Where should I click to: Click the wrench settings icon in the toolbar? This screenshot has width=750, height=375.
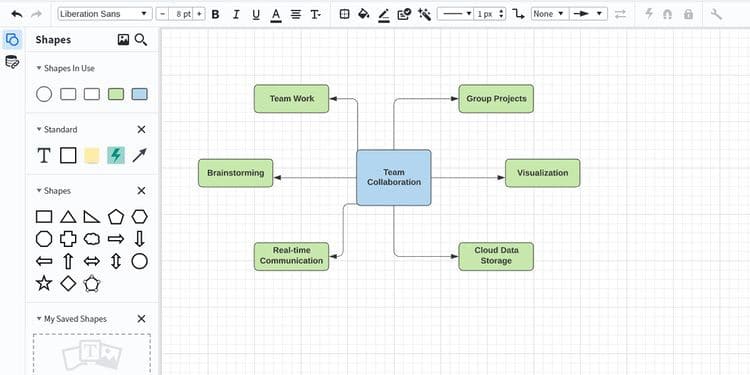tap(716, 14)
